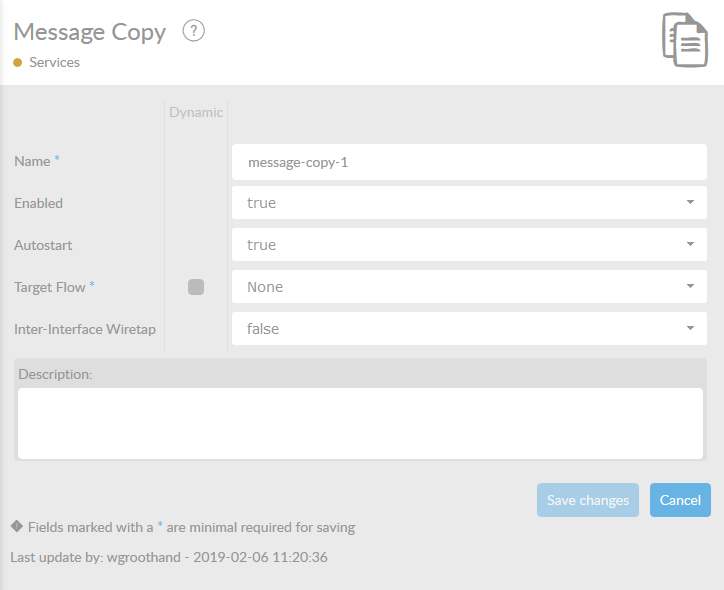
Task: Expand the Autostart dropdown
Action: tap(469, 245)
